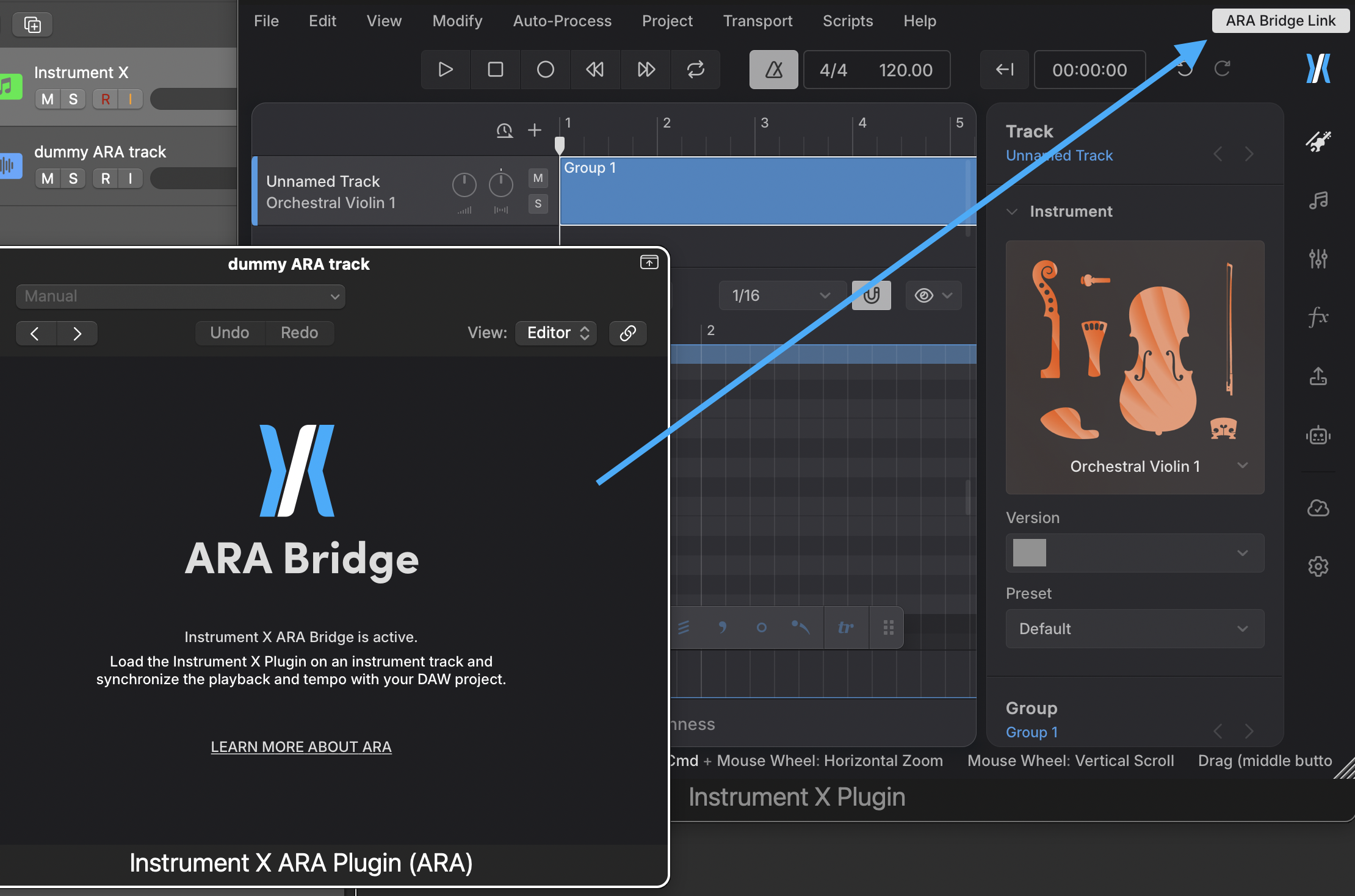This screenshot has height=896, width=1355.
Task: Open the music notes sidebar icon
Action: point(1318,200)
